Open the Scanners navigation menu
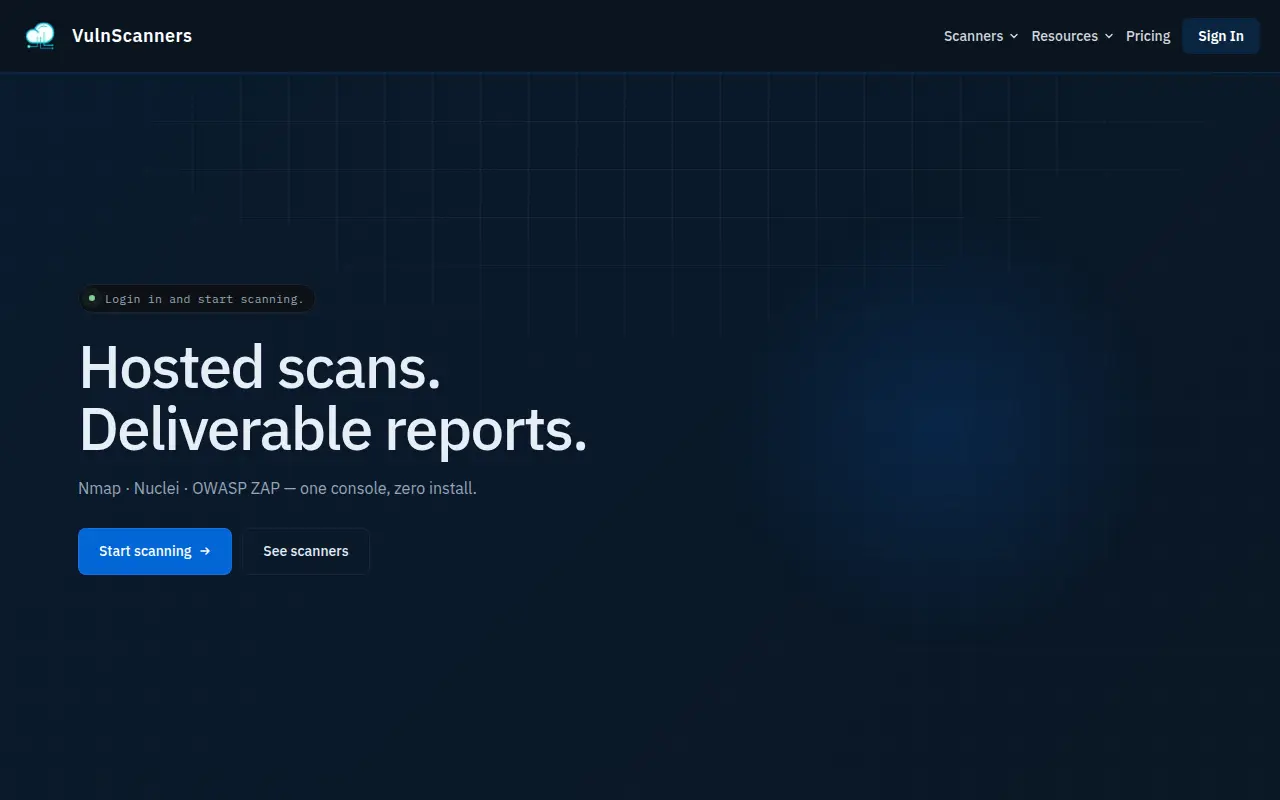The height and width of the screenshot is (800, 1280). tap(981, 36)
